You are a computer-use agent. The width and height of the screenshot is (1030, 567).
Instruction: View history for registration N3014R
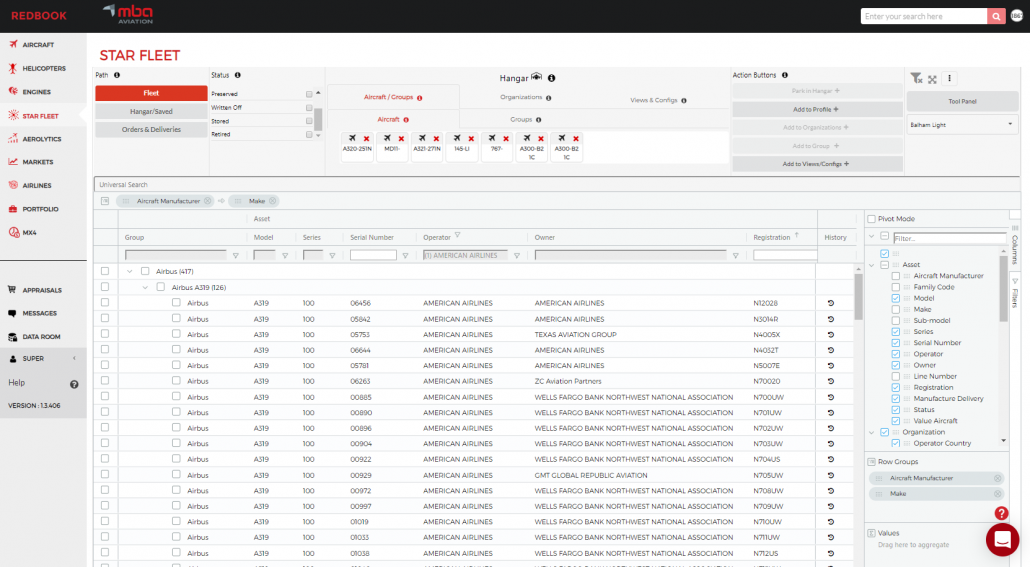[x=830, y=319]
